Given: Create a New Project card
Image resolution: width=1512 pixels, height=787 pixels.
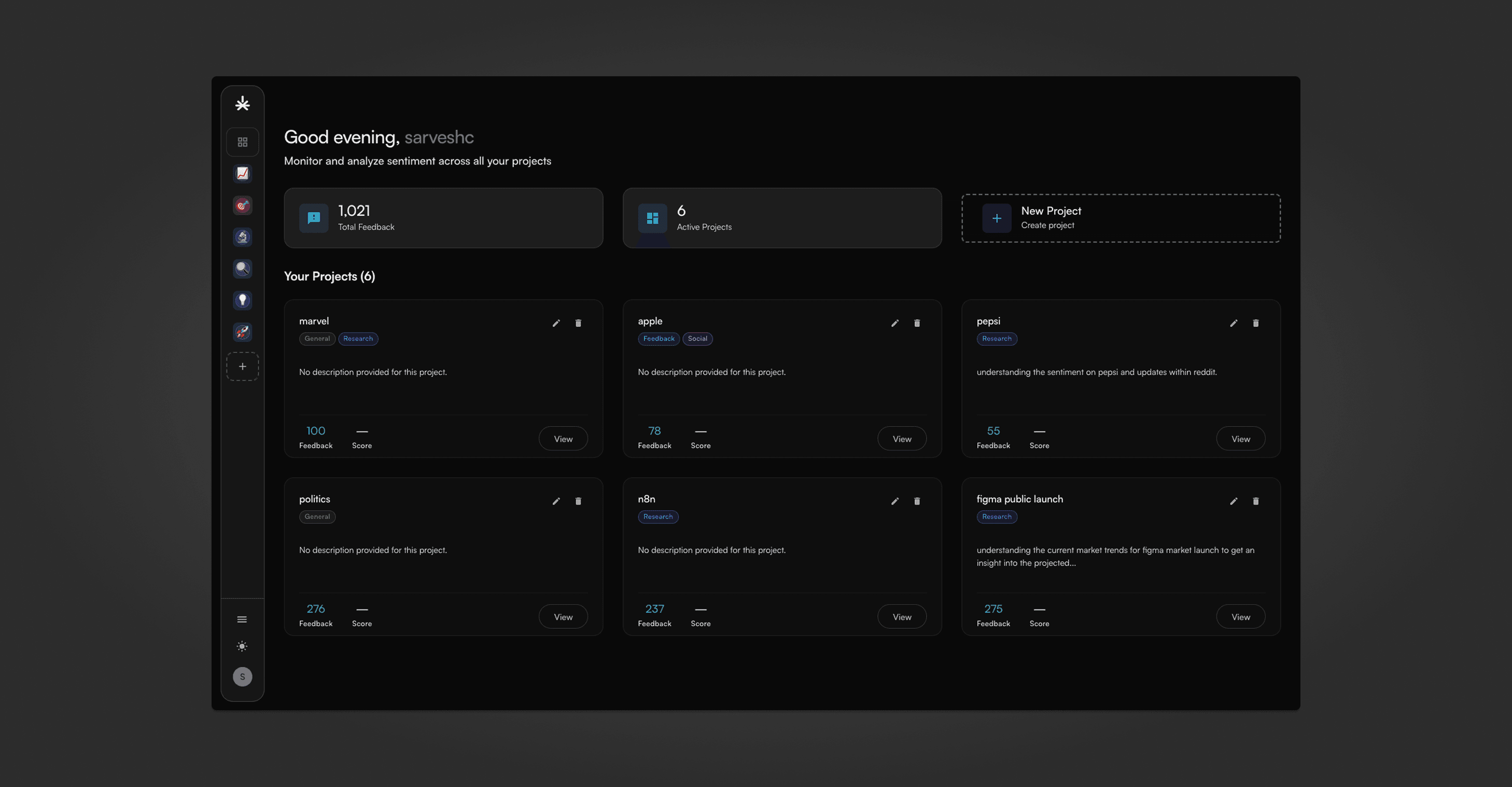Looking at the screenshot, I should click(x=1121, y=218).
